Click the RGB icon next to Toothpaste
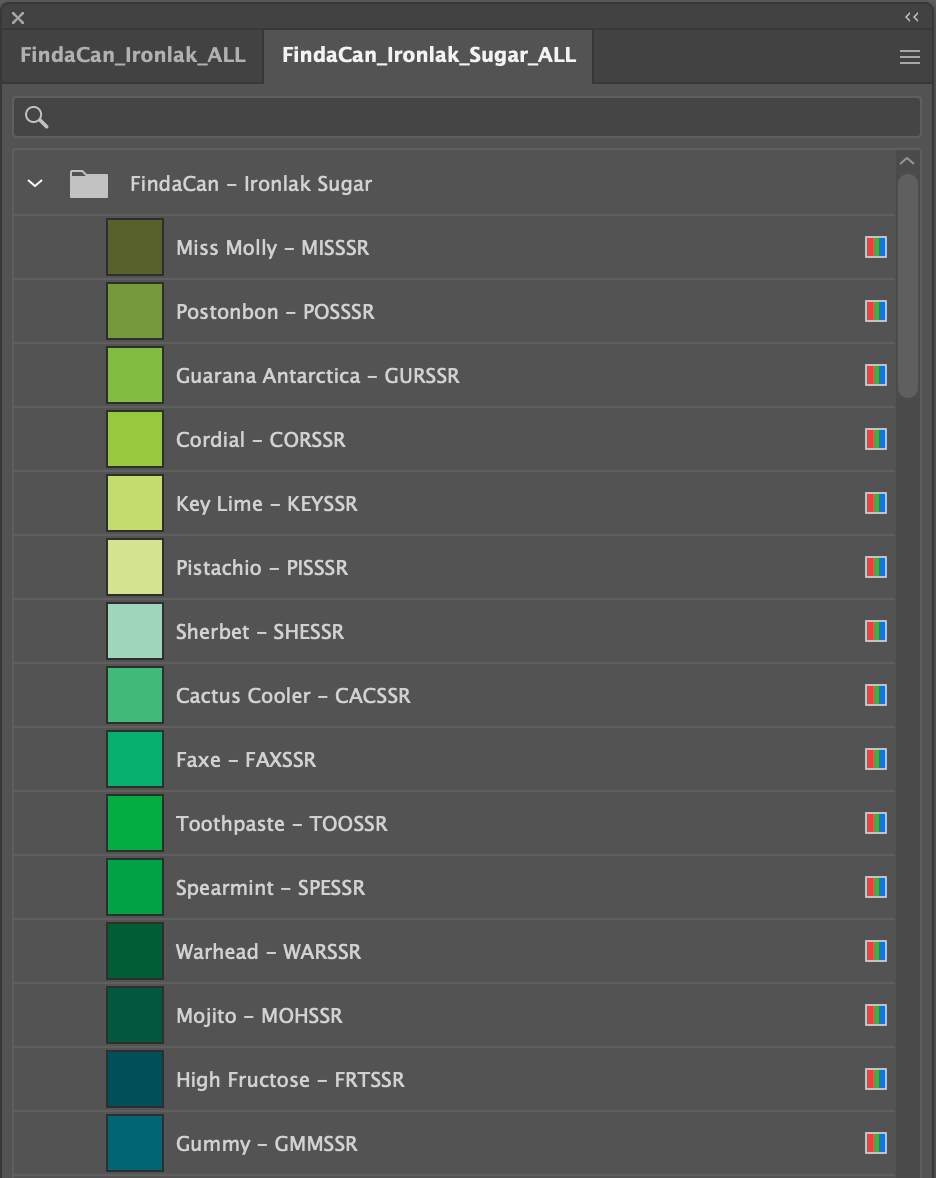Screen dimensions: 936x1178 pyautogui.click(x=875, y=823)
